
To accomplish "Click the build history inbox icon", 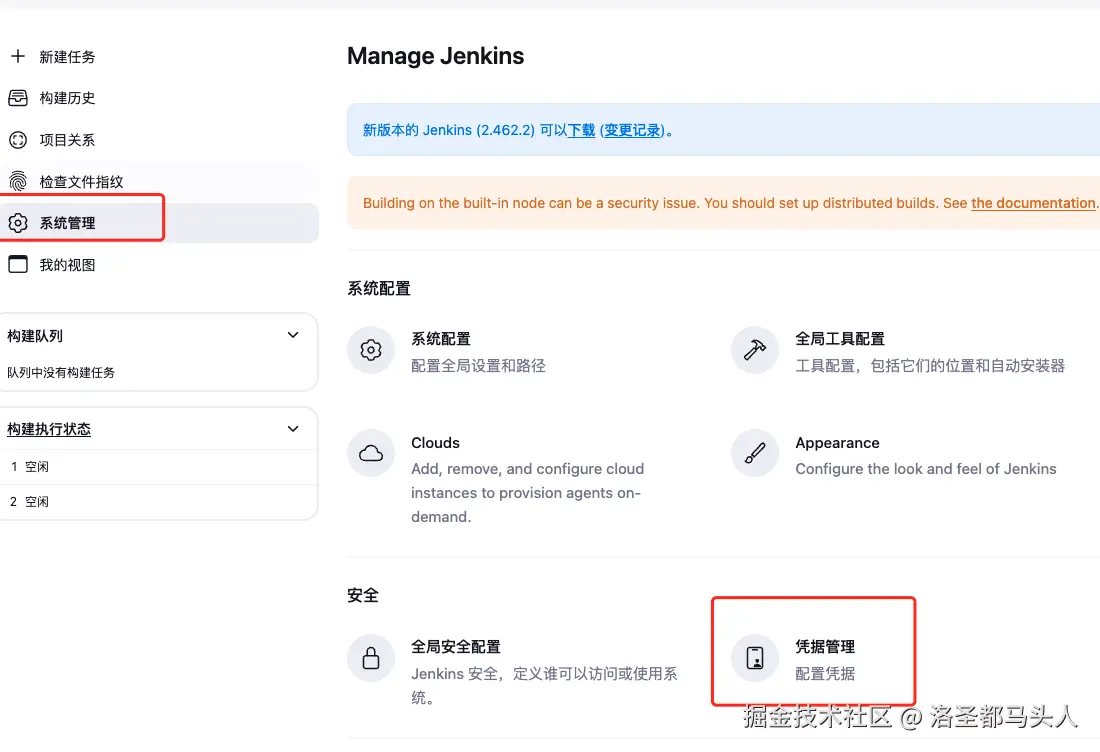I will [18, 98].
